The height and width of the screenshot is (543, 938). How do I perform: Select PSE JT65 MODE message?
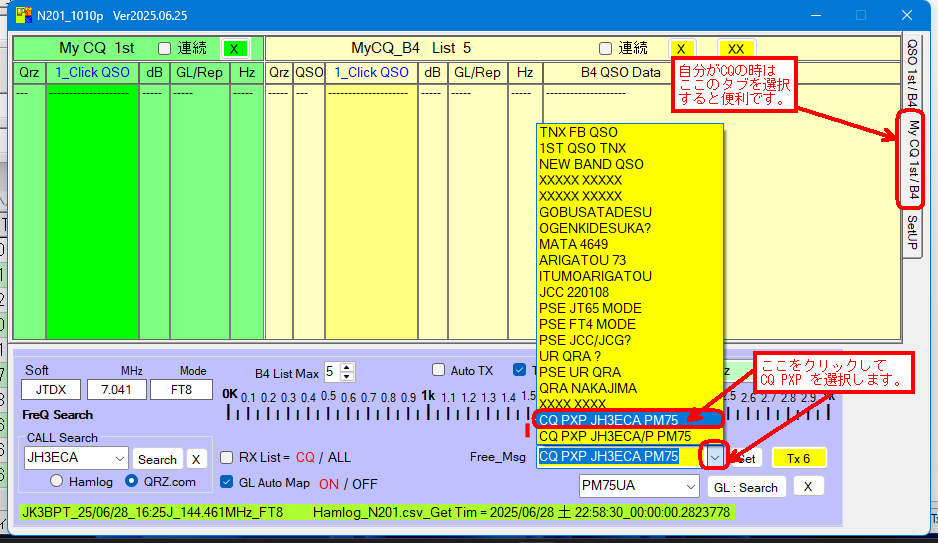click(630, 309)
